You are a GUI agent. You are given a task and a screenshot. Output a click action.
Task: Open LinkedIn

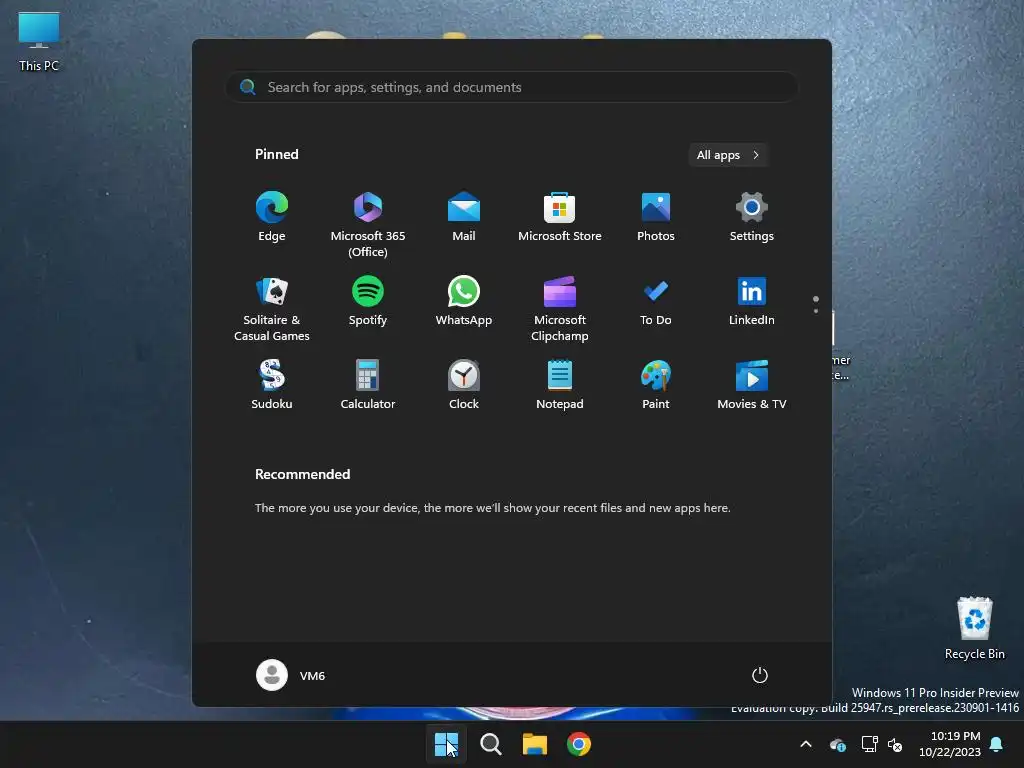(x=752, y=302)
